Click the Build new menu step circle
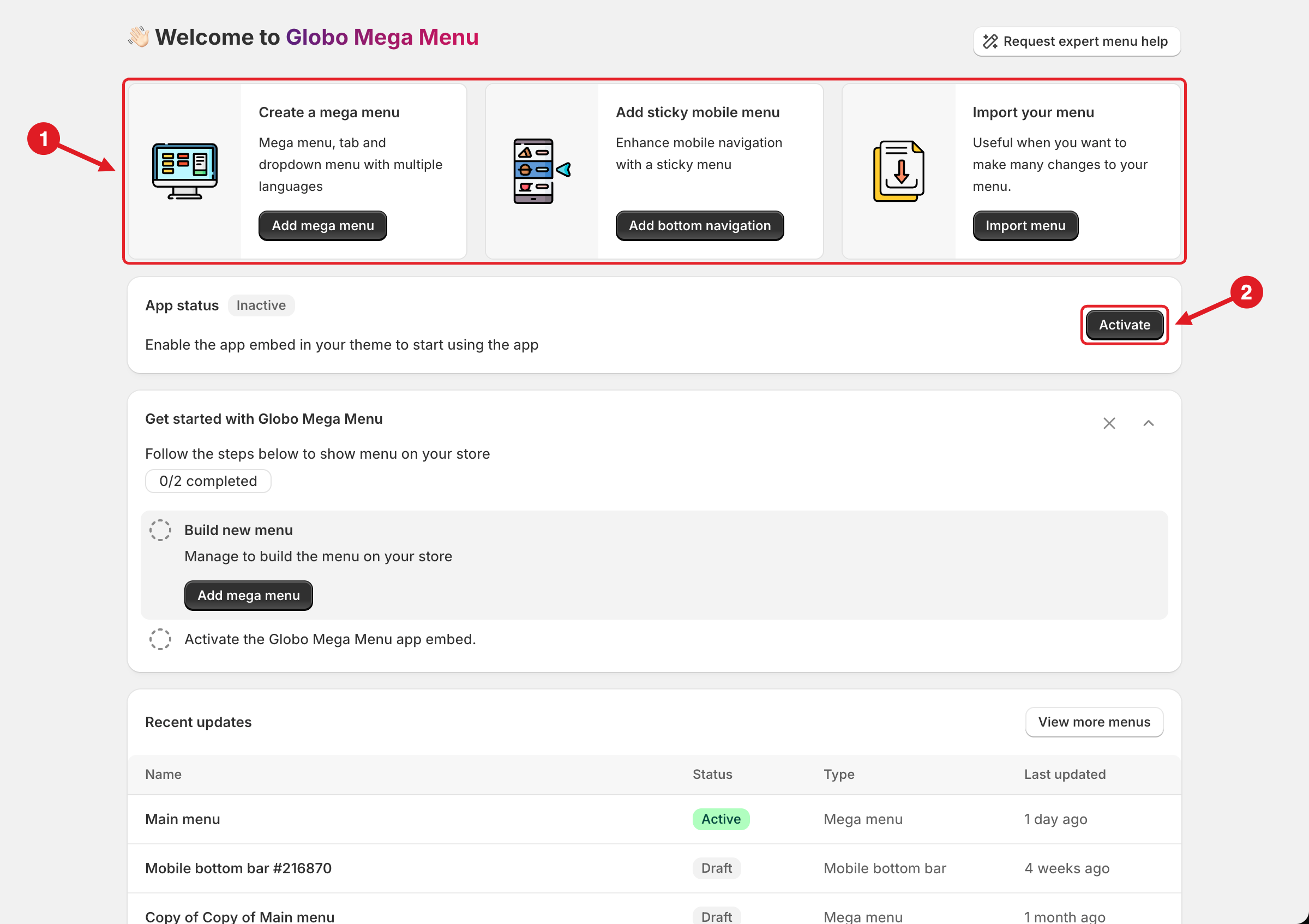 (x=160, y=530)
